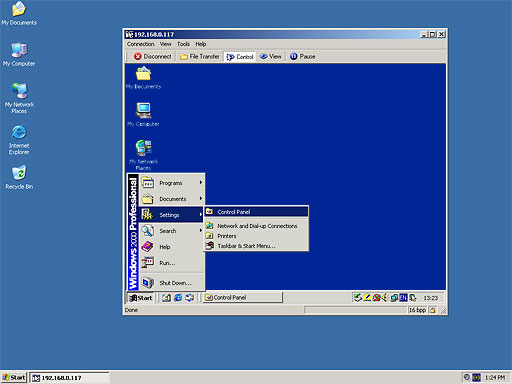
Task: Expand the Programs submenu
Action: pyautogui.click(x=171, y=183)
